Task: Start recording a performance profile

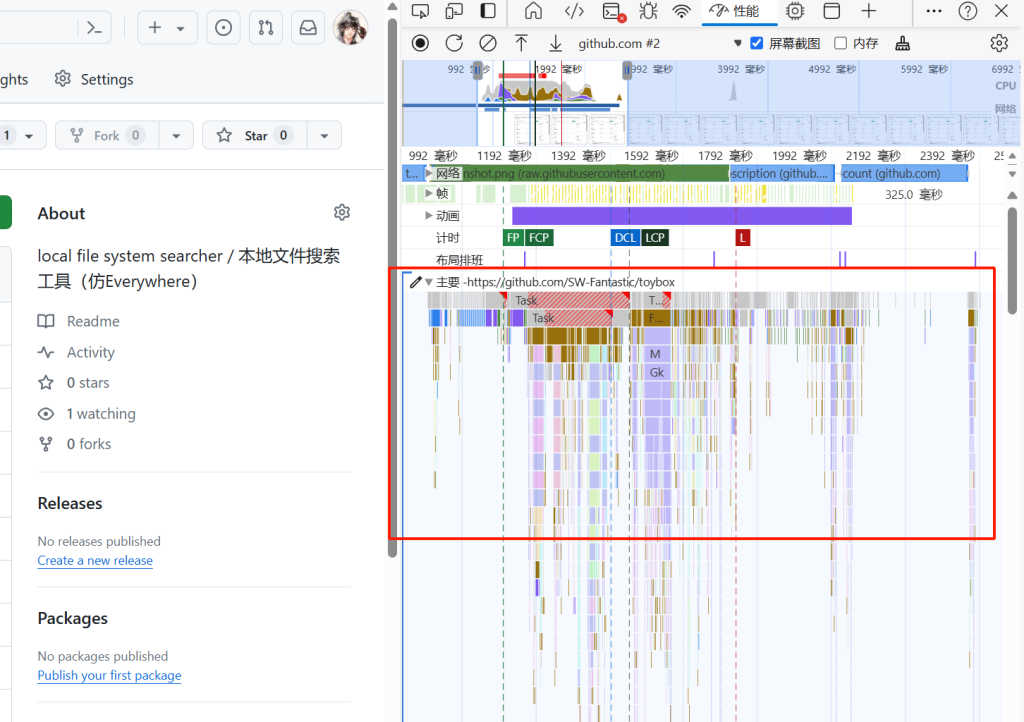Action: pyautogui.click(x=420, y=43)
